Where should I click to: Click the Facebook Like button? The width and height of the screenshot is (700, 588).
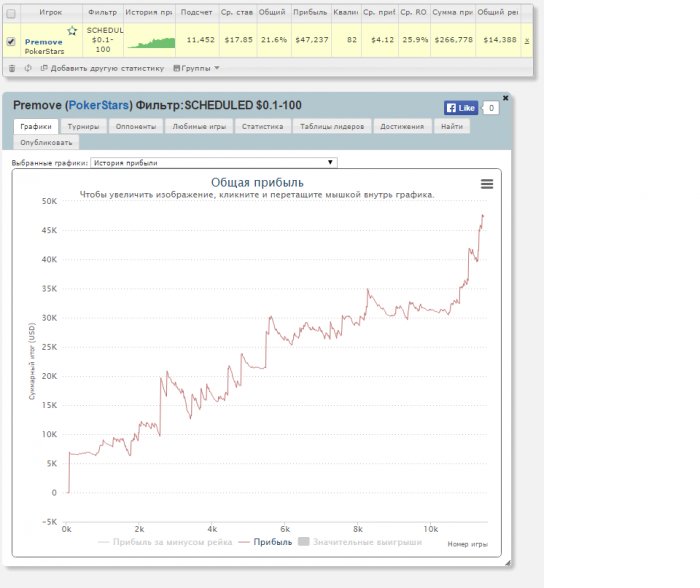tap(461, 107)
